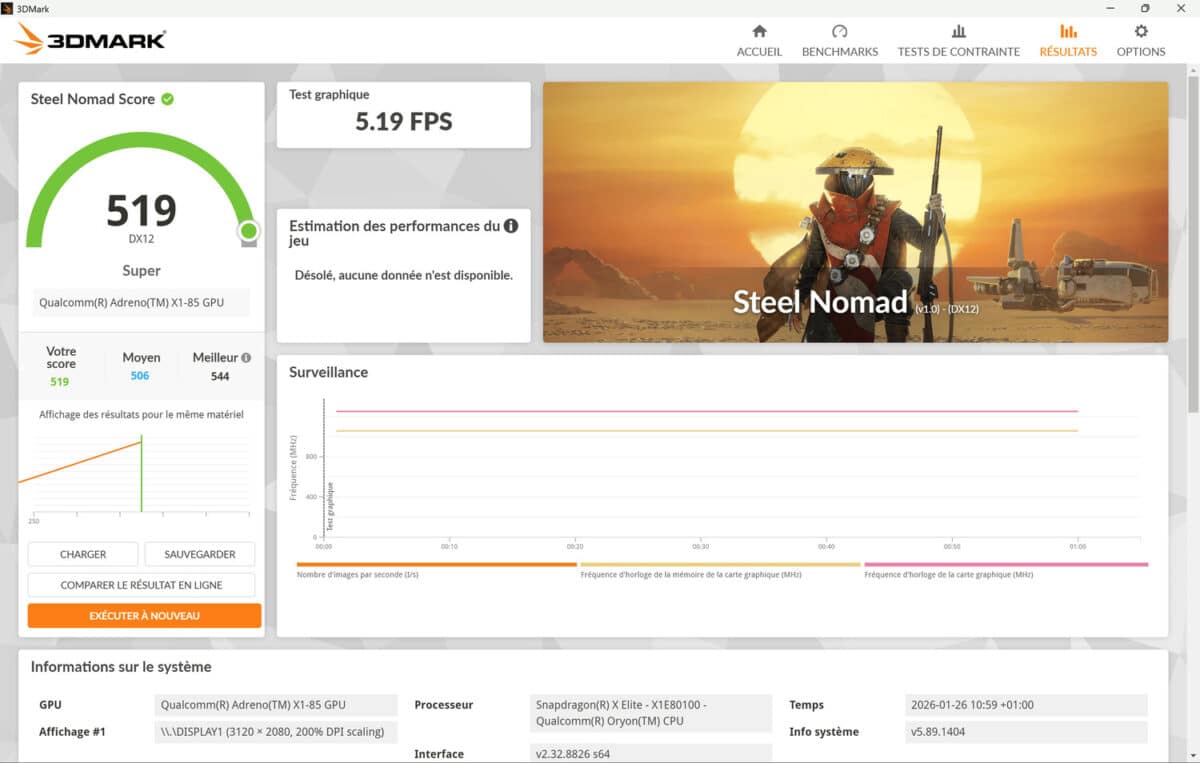Run again with EXÉCUTER À NOUVEAU
Viewport: 1200px width, 763px height.
click(144, 616)
